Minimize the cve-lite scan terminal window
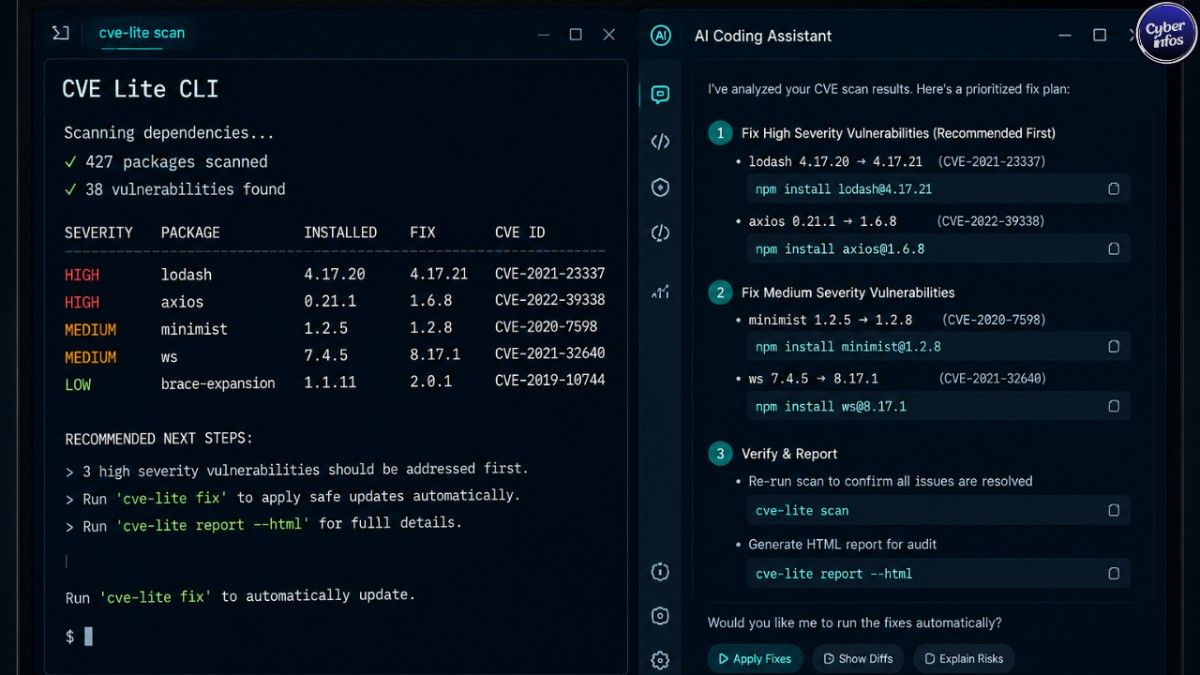The image size is (1200, 675). pyautogui.click(x=541, y=34)
